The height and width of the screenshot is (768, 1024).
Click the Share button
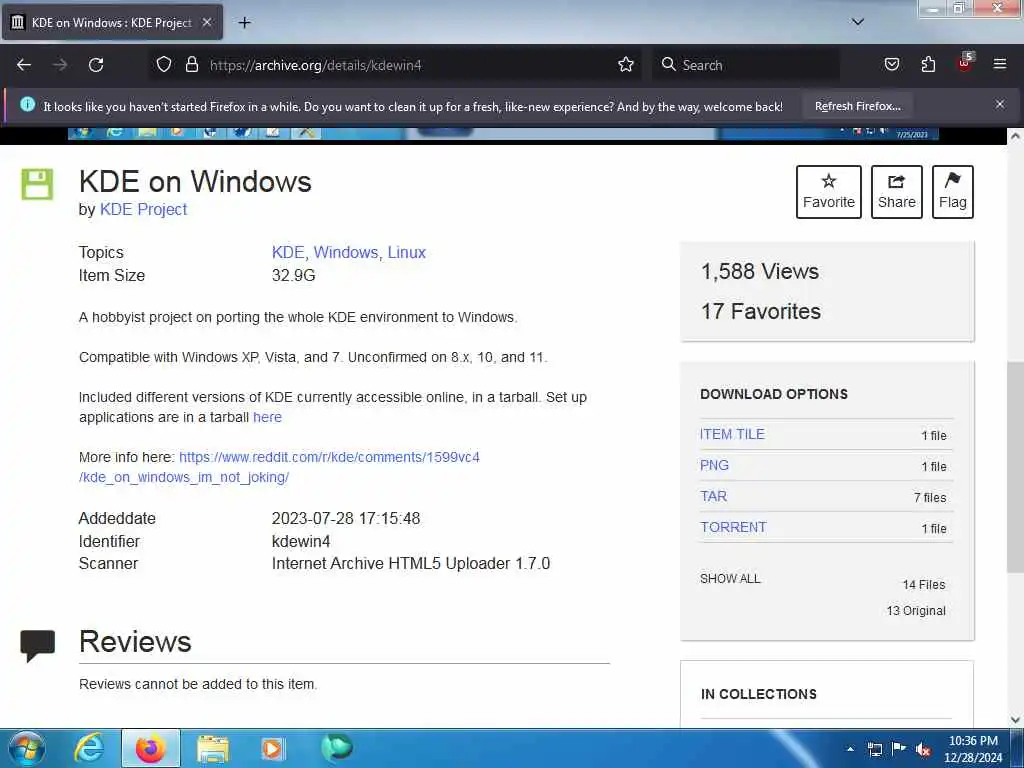pyautogui.click(x=897, y=192)
